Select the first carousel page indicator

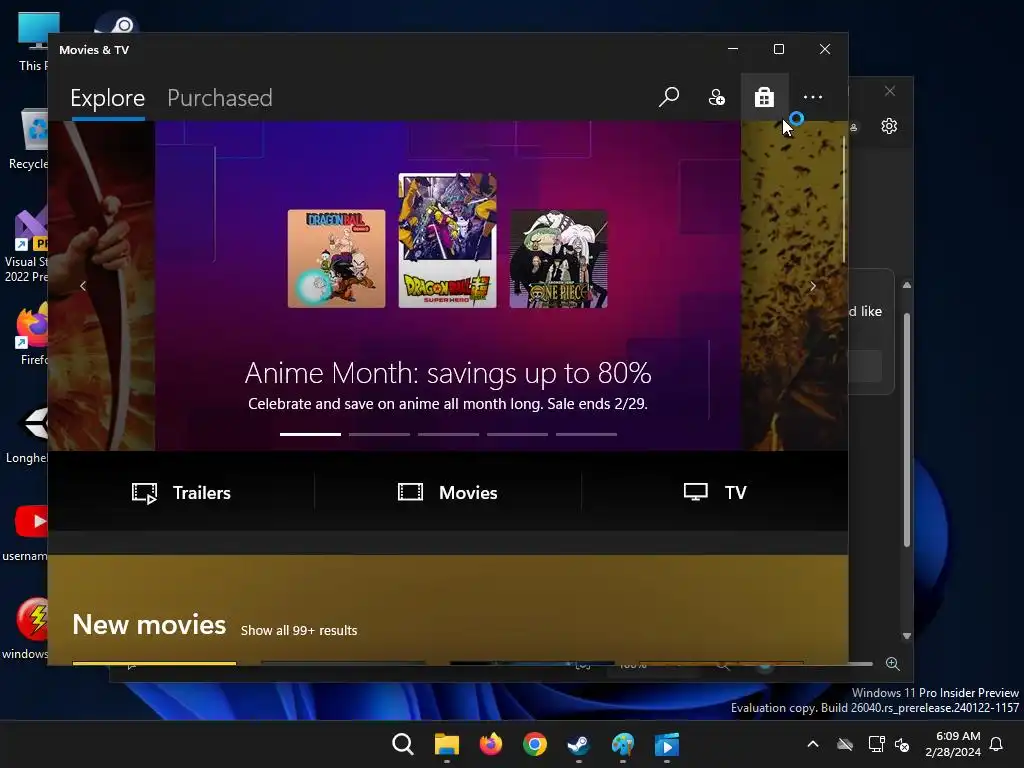(310, 434)
